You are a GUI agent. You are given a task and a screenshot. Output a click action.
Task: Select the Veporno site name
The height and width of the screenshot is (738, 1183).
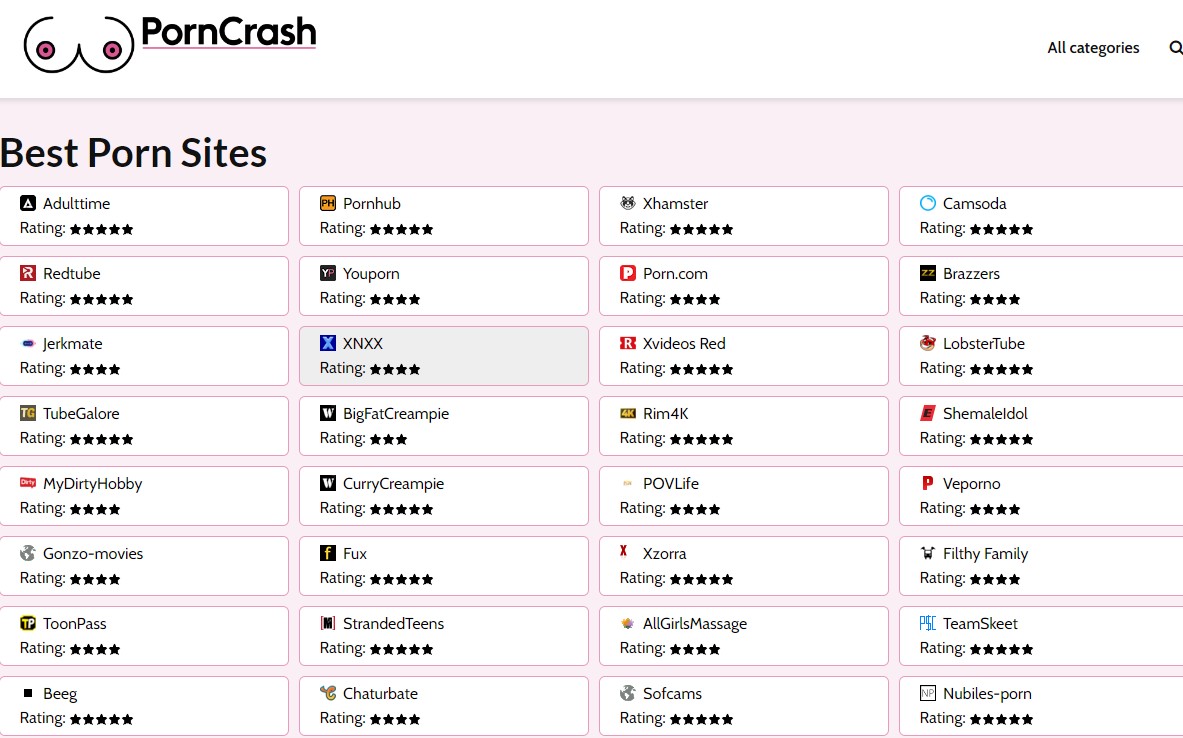pyautogui.click(x=972, y=484)
